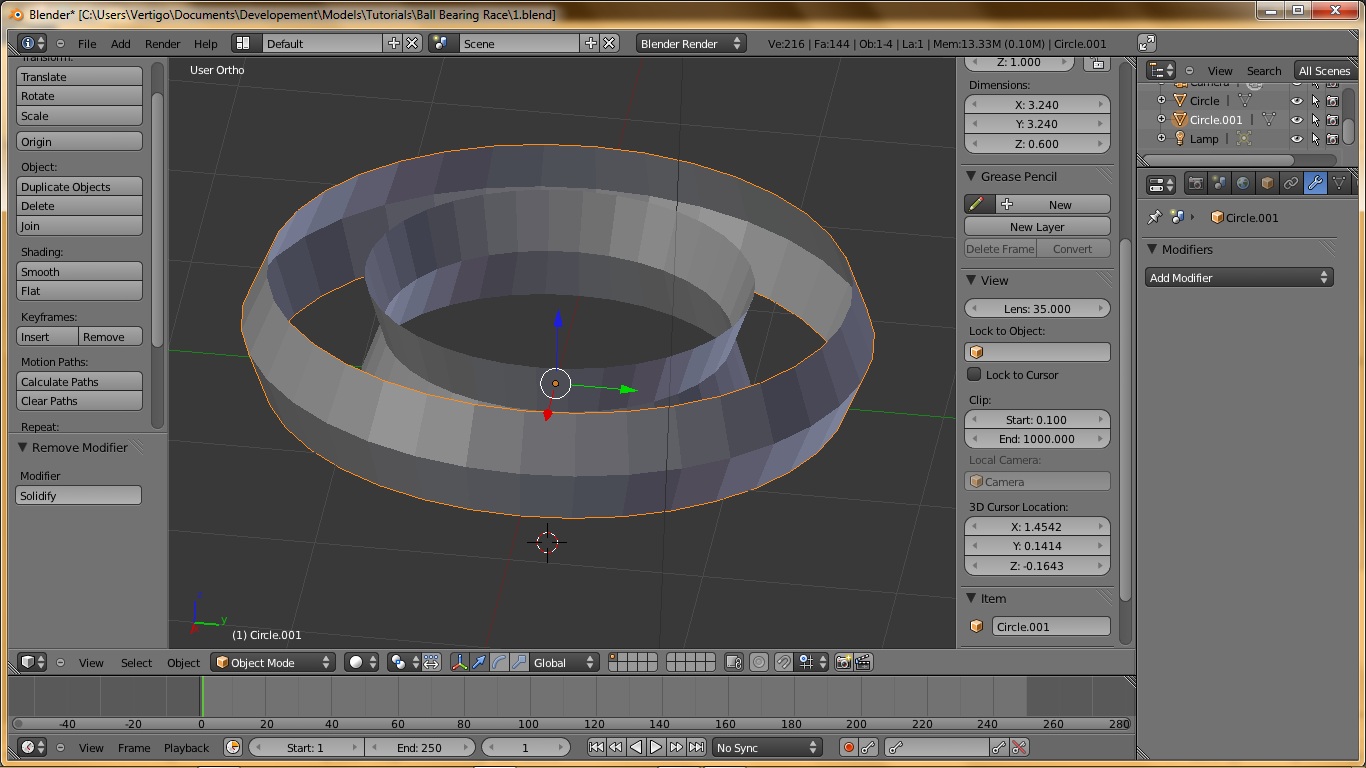The height and width of the screenshot is (768, 1366).
Task: Open the Add menu
Action: (x=121, y=43)
